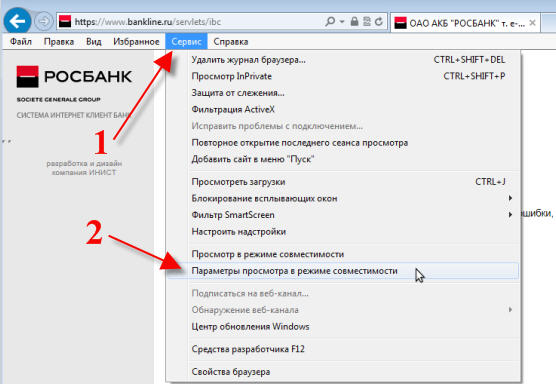Open the address bar search dropdown arrow

coord(342,22)
